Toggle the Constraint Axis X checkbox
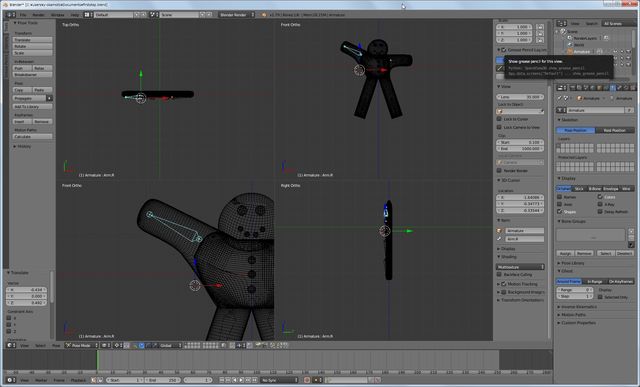 pyautogui.click(x=9, y=318)
